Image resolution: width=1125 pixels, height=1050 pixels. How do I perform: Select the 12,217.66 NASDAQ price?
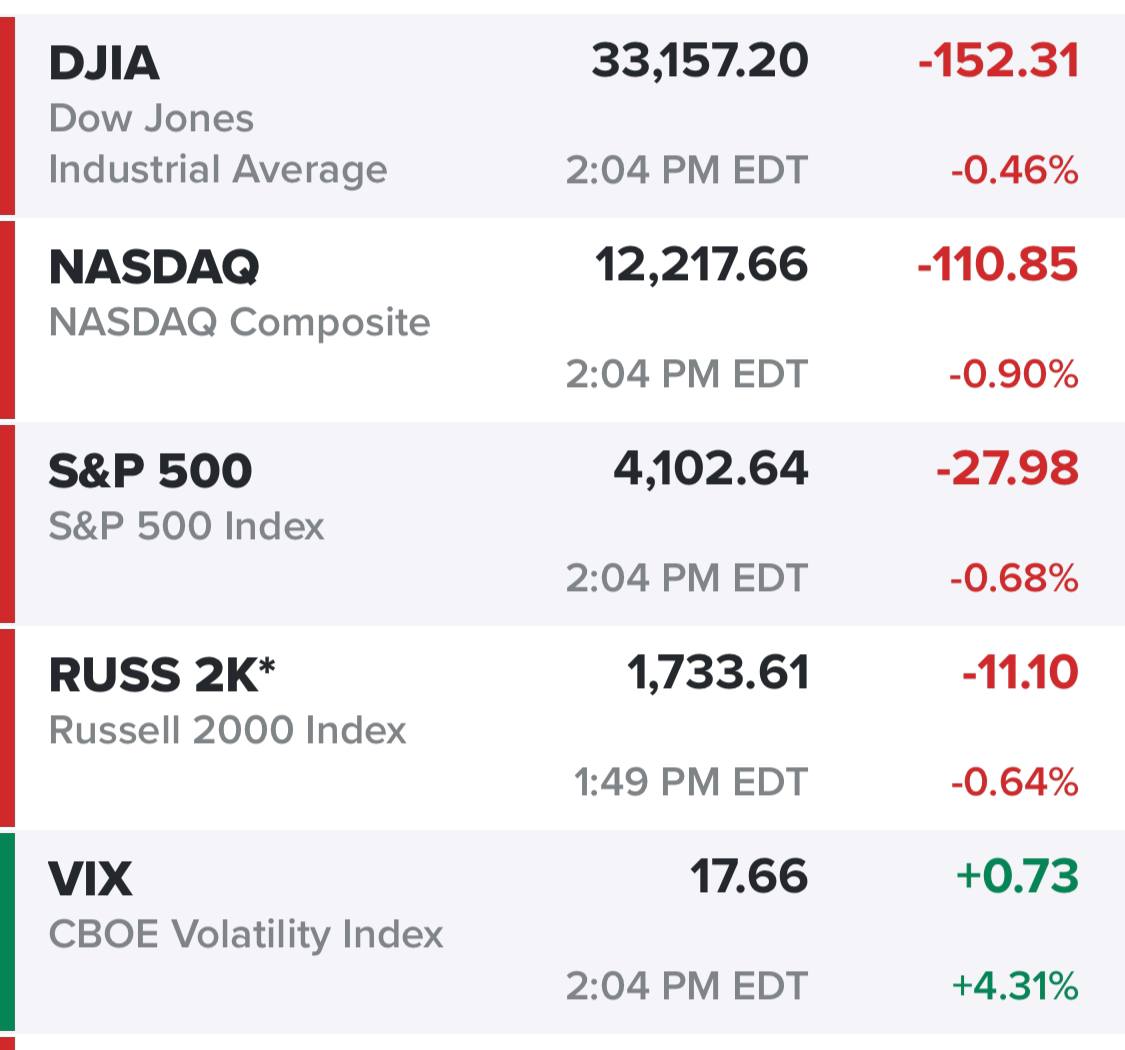(x=701, y=265)
